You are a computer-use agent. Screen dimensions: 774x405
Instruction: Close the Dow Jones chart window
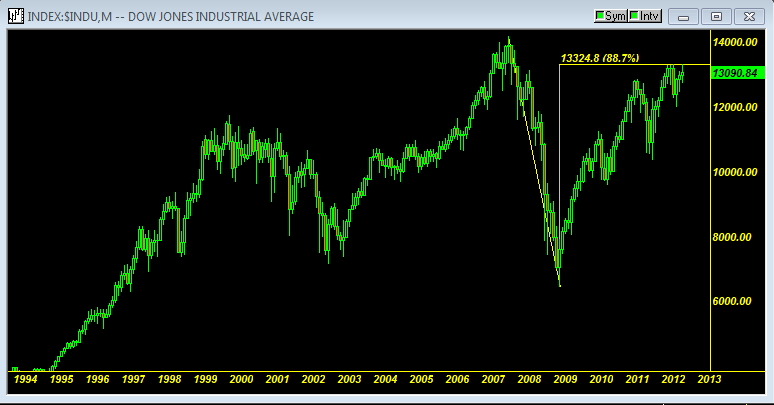pyautogui.click(x=749, y=16)
